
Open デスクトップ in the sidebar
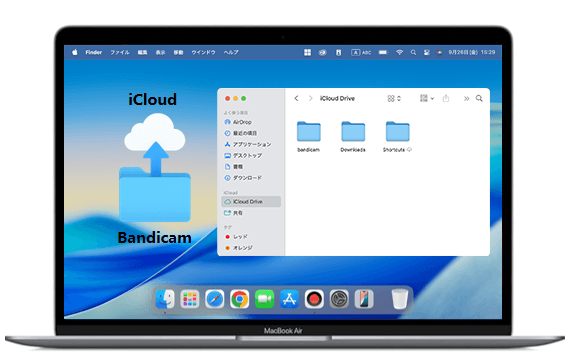(243, 155)
